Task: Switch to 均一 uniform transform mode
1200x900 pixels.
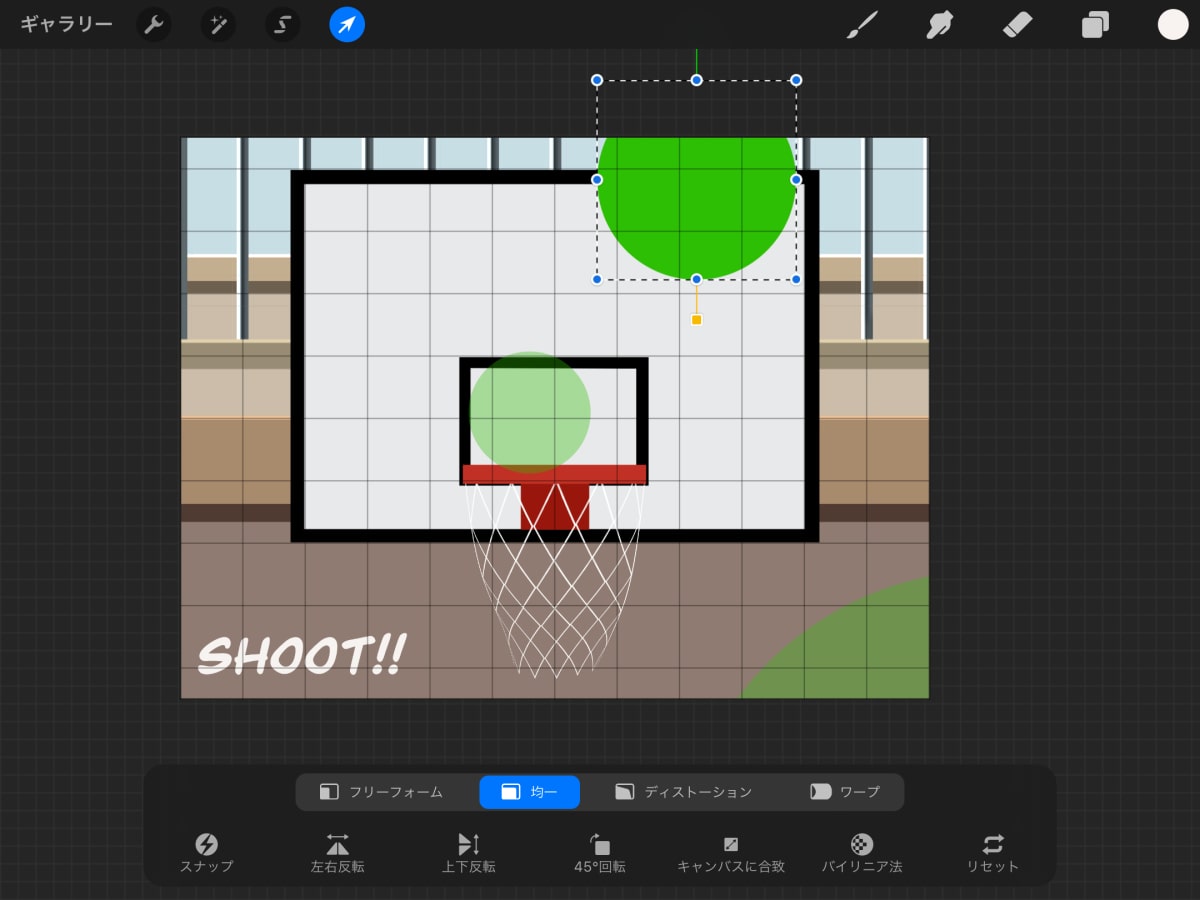Action: coord(529,792)
